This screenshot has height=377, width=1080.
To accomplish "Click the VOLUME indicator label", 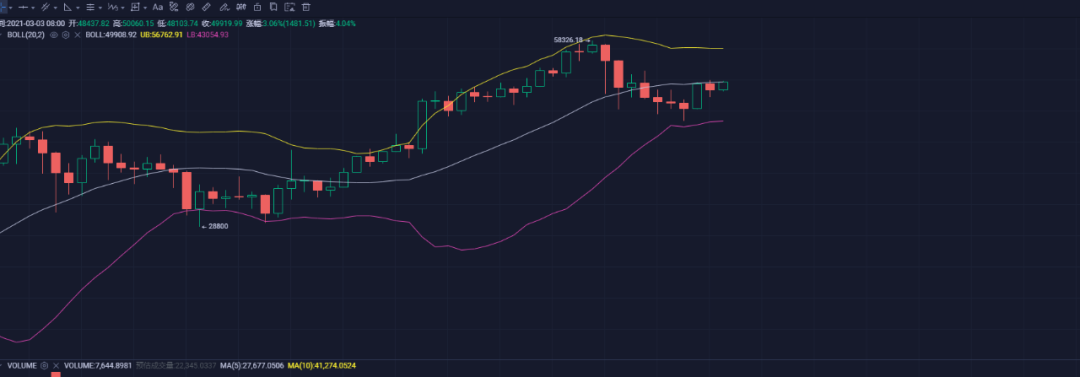I will click(22, 365).
